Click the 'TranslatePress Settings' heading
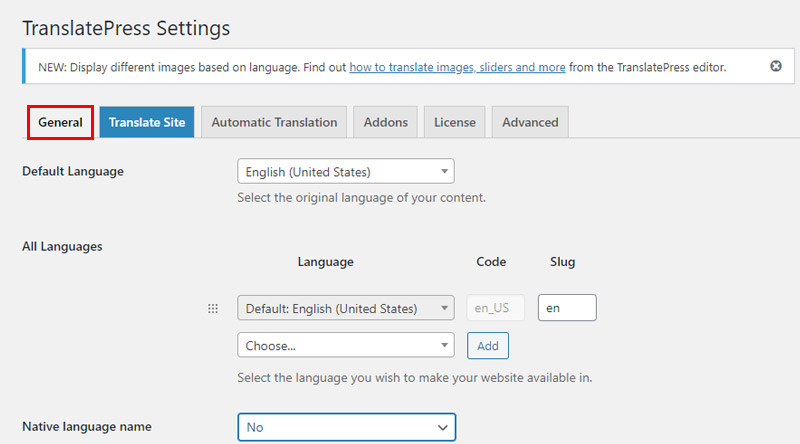The width and height of the screenshot is (800, 444). [x=126, y=28]
